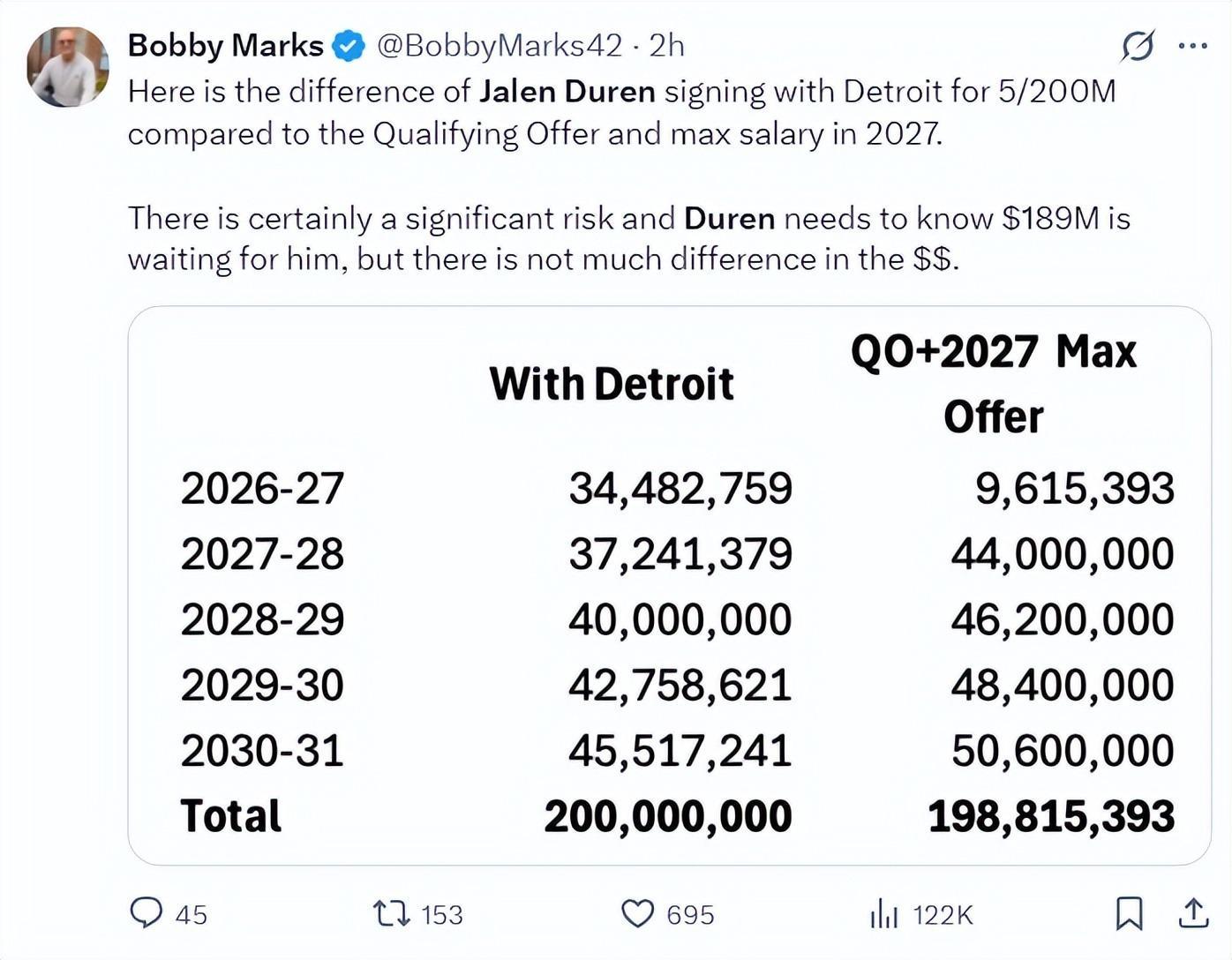Click the 695 likes count
Viewport: 1232px width, 960px height.
click(690, 915)
